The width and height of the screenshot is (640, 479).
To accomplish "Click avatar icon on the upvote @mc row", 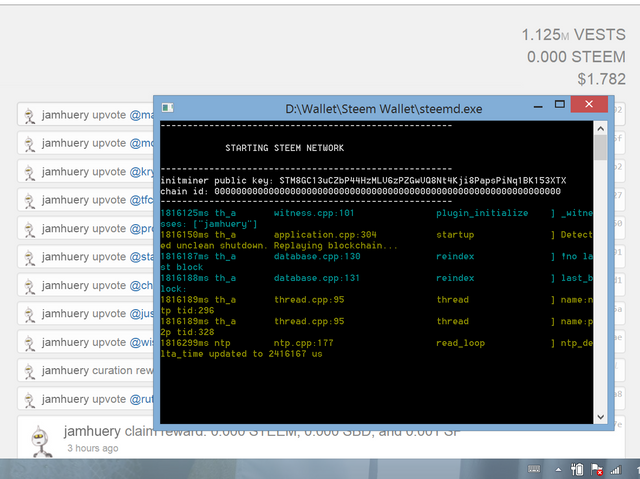I will point(30,144).
